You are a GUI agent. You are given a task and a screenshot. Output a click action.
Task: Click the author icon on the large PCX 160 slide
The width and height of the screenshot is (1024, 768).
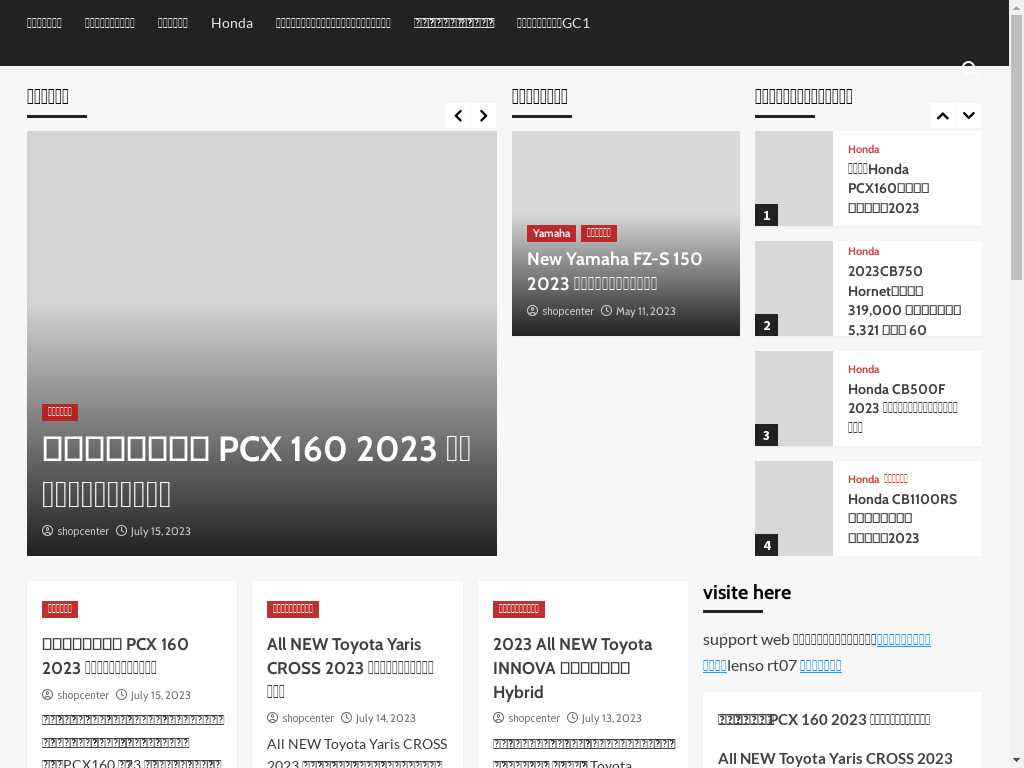click(x=48, y=531)
